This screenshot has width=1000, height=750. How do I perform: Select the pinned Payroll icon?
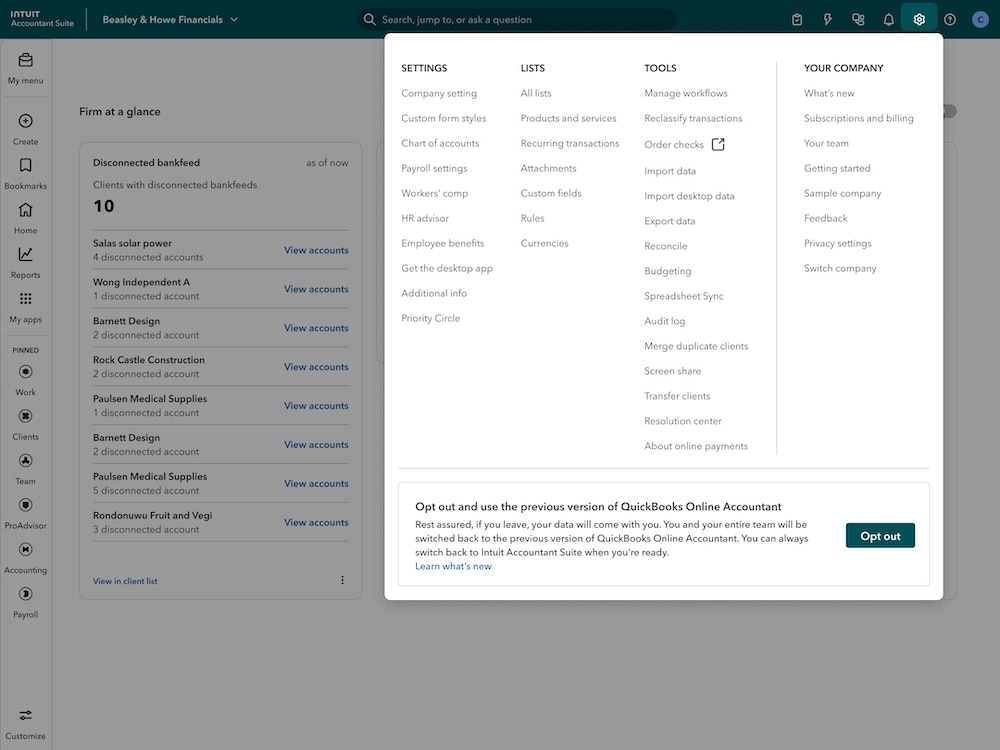pyautogui.click(x=25, y=594)
